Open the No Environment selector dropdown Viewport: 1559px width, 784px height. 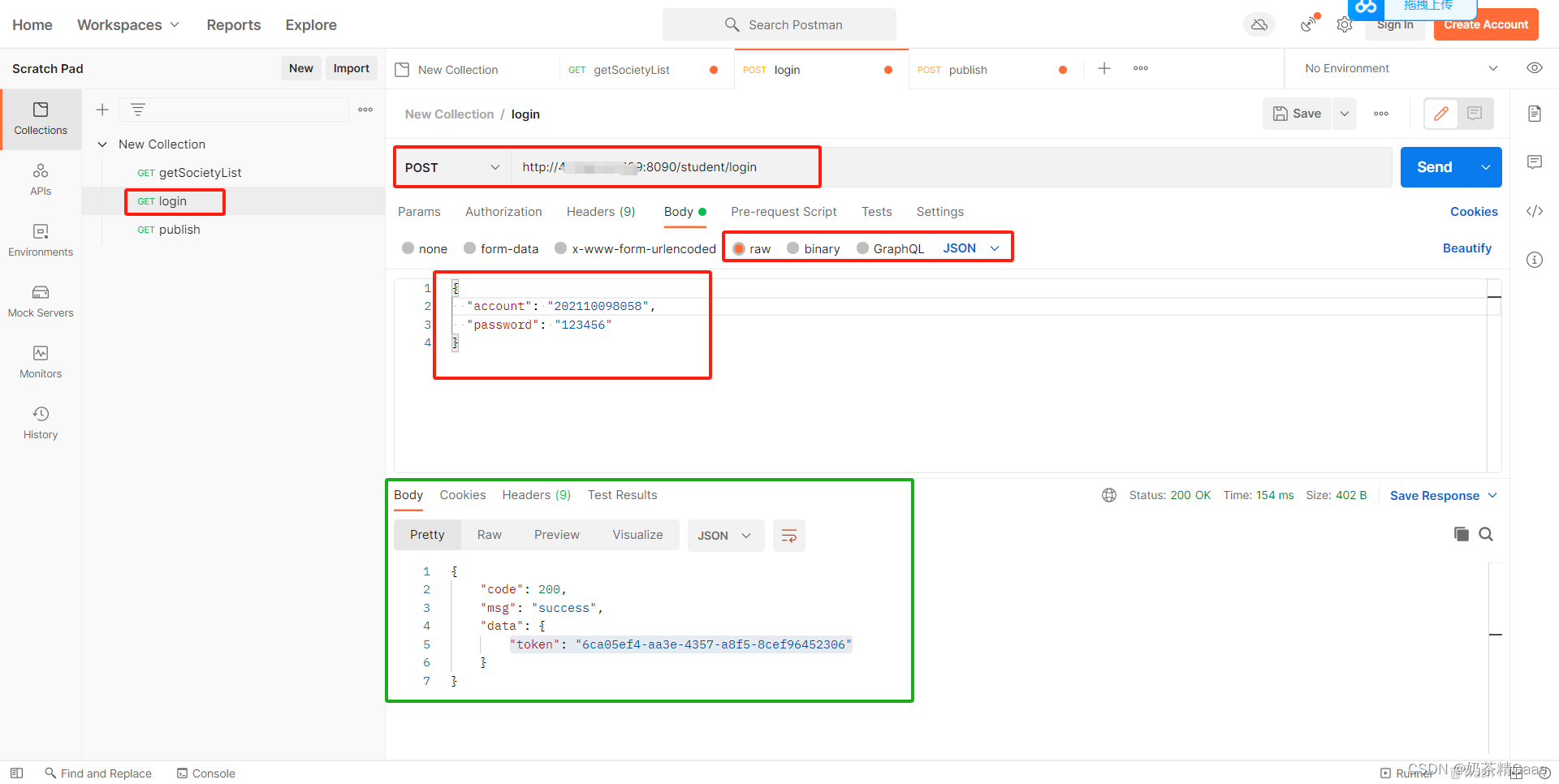click(1401, 68)
